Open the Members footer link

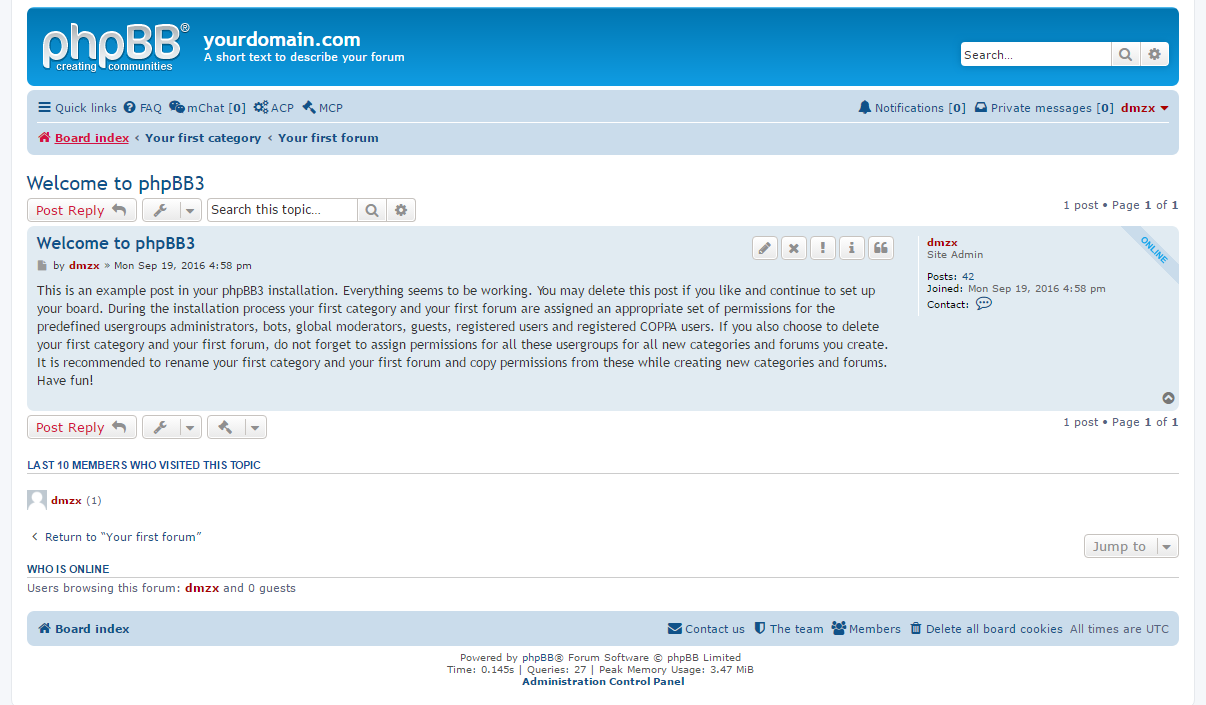click(866, 629)
